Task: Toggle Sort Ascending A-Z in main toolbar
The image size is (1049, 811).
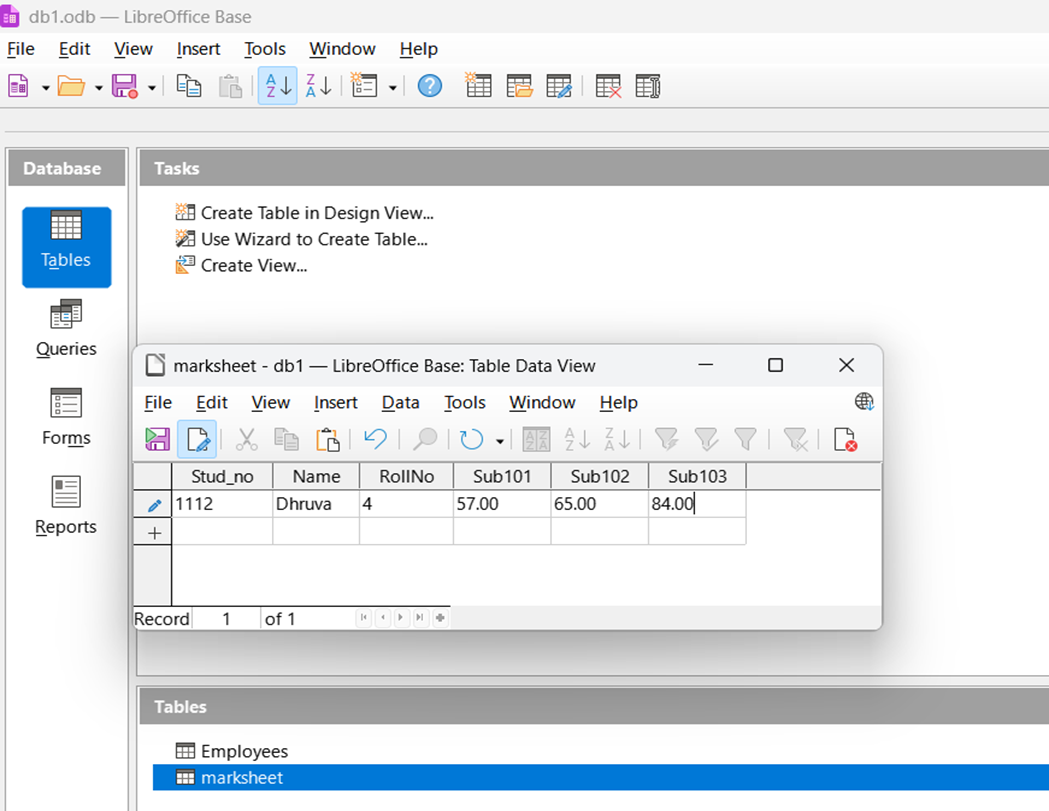Action: (278, 86)
